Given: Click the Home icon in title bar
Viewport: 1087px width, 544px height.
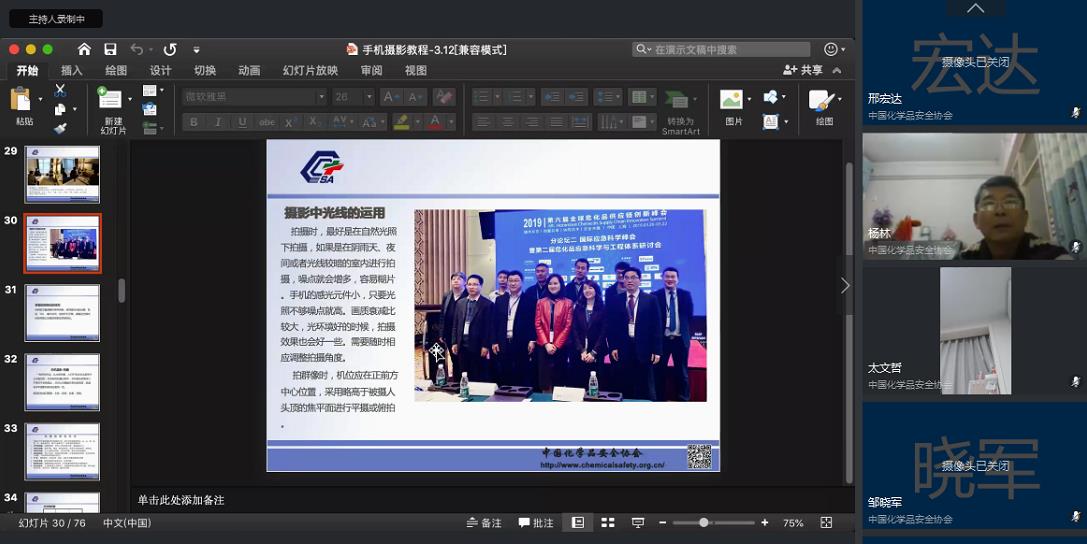Looking at the screenshot, I should click(x=84, y=49).
